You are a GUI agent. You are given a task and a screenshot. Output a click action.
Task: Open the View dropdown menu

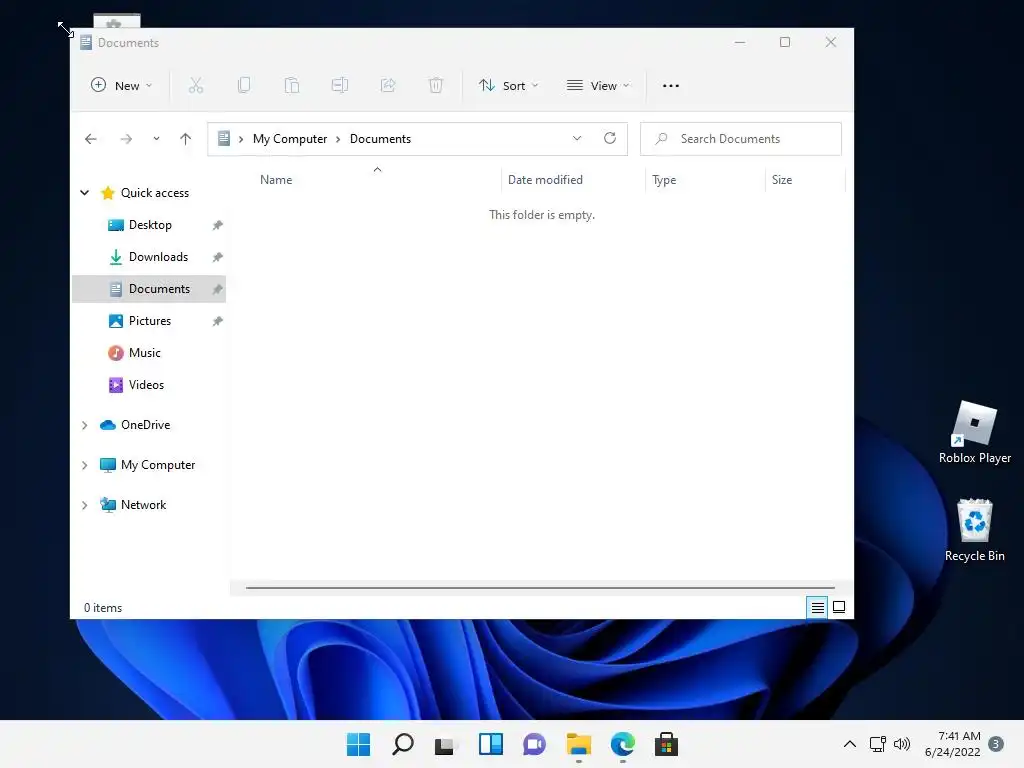(598, 86)
